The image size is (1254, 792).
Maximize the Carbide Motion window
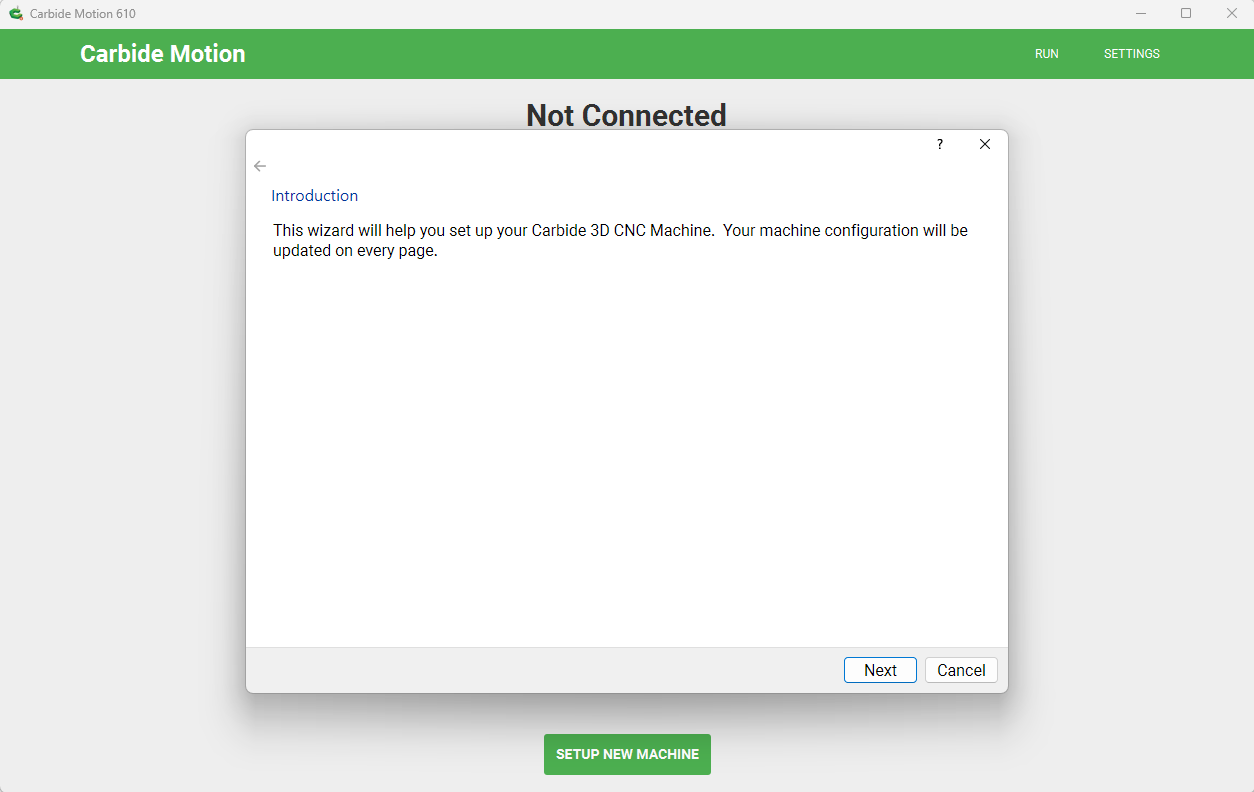(1186, 13)
